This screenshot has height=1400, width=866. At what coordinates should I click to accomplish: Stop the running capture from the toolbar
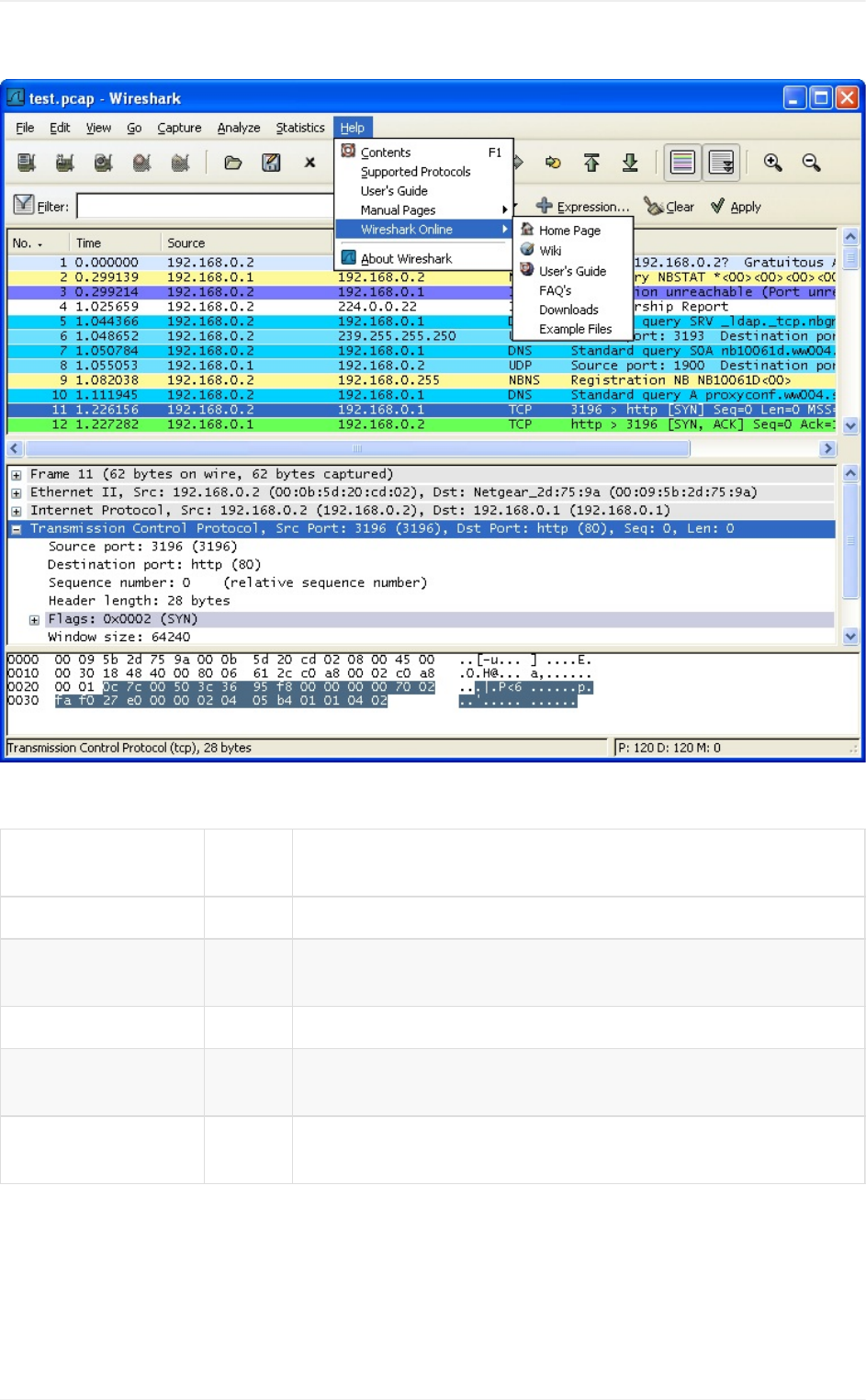point(141,163)
